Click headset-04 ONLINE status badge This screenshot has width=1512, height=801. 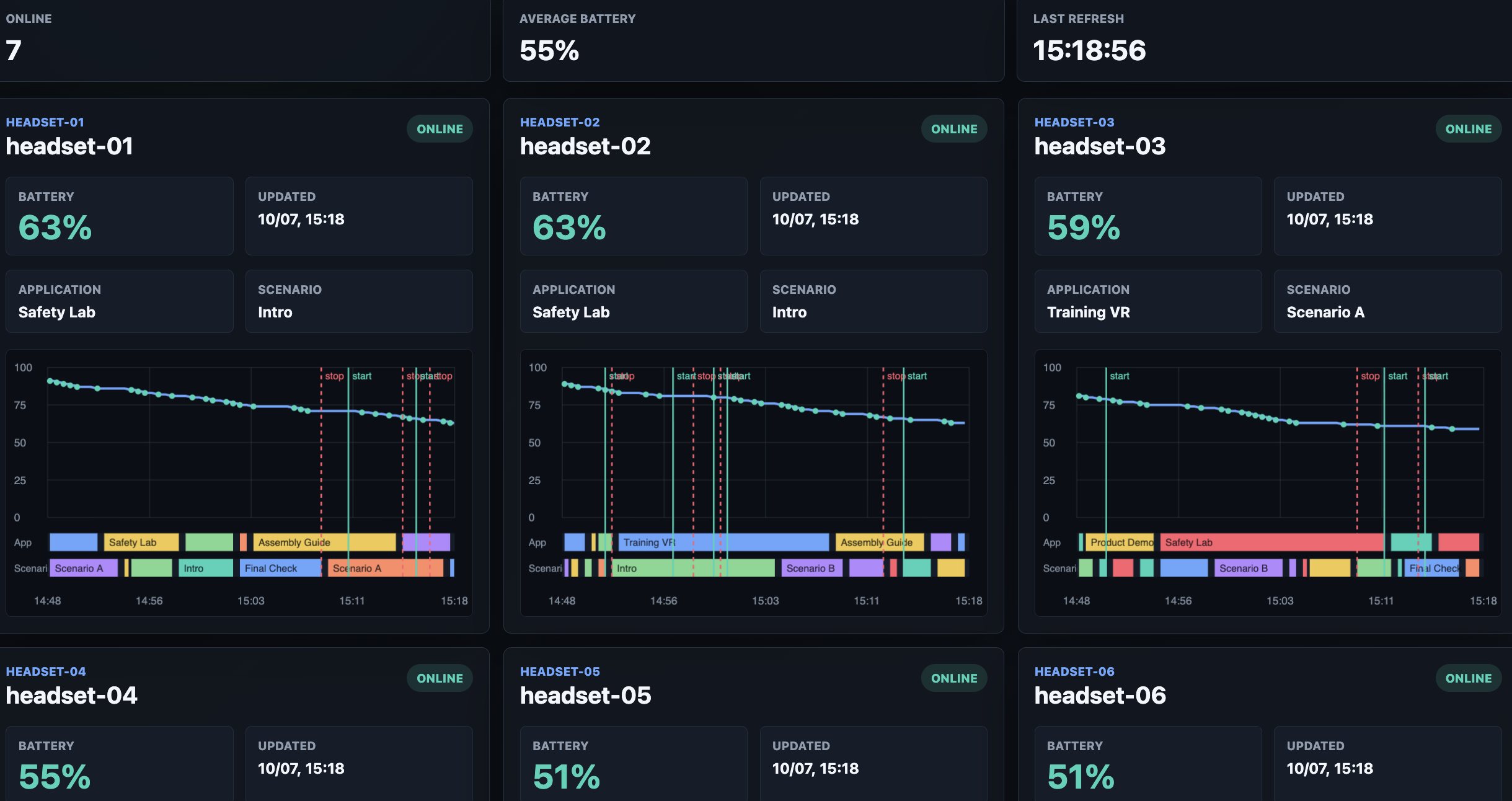[x=440, y=678]
